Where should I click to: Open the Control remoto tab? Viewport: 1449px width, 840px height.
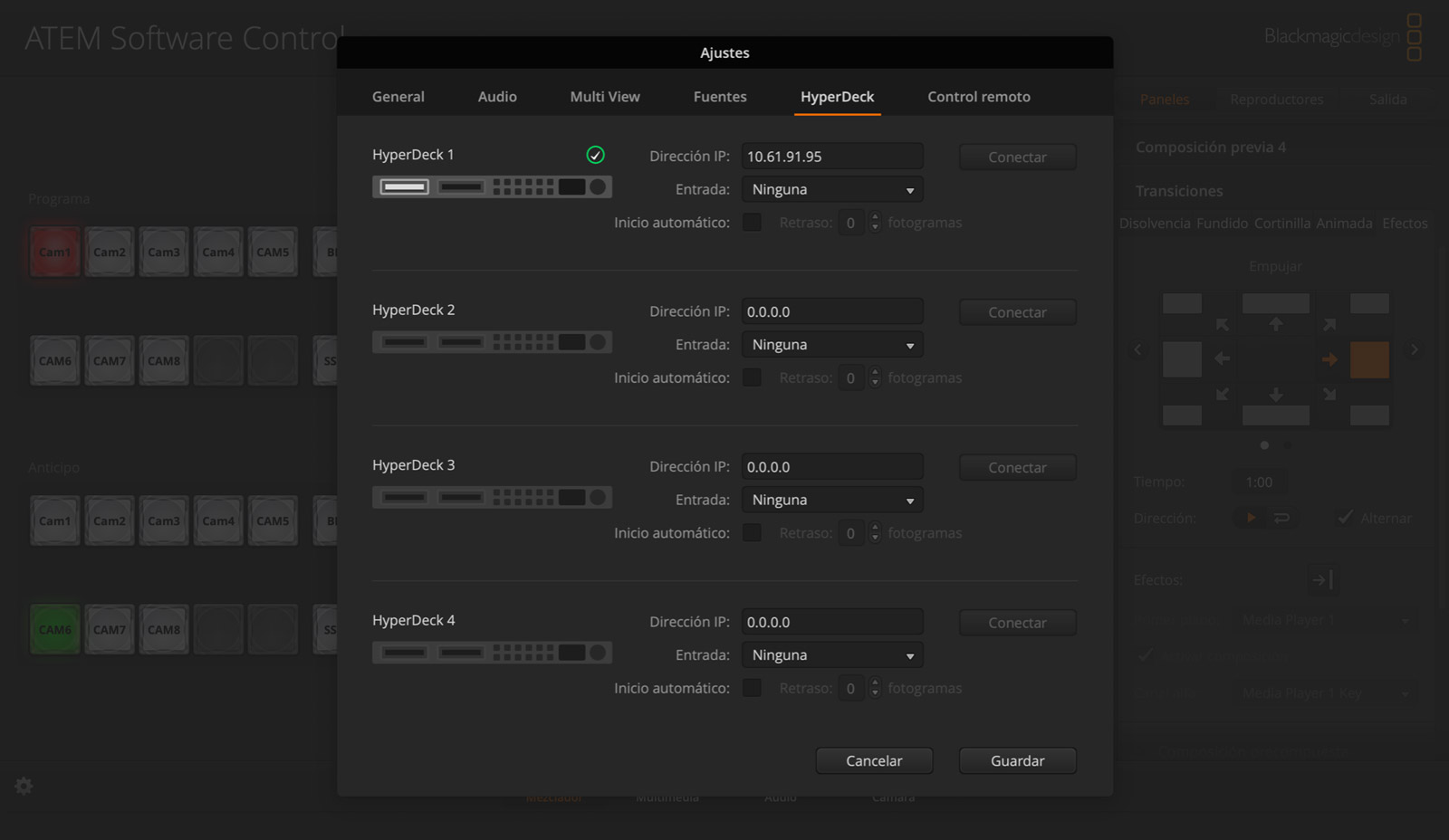click(979, 97)
